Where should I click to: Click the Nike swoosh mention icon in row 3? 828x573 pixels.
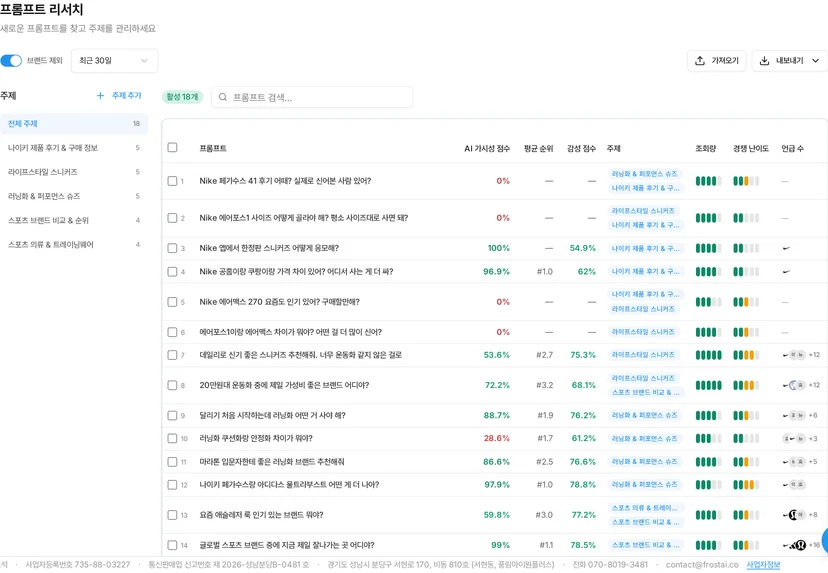click(x=786, y=248)
